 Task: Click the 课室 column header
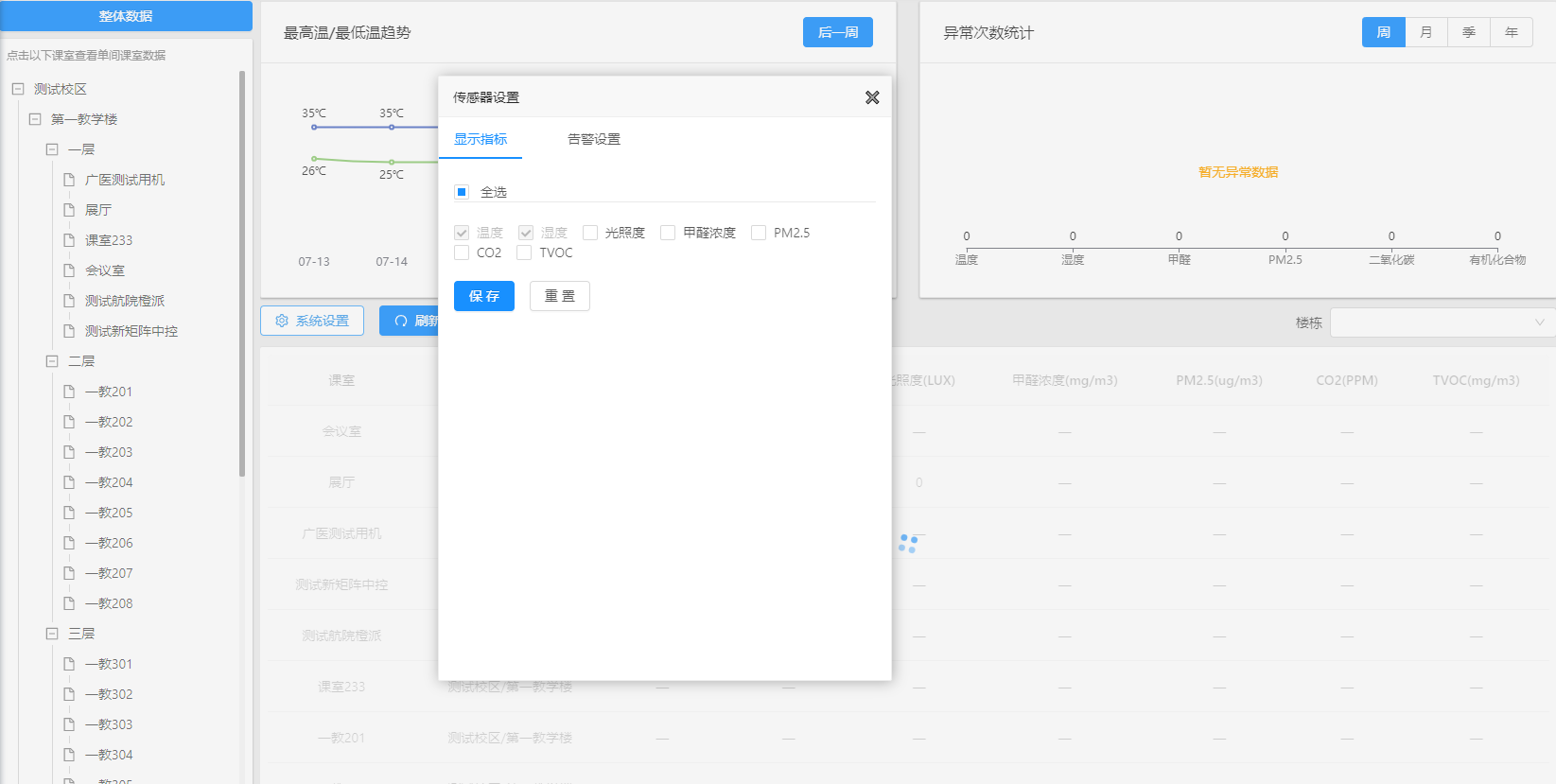click(x=341, y=380)
